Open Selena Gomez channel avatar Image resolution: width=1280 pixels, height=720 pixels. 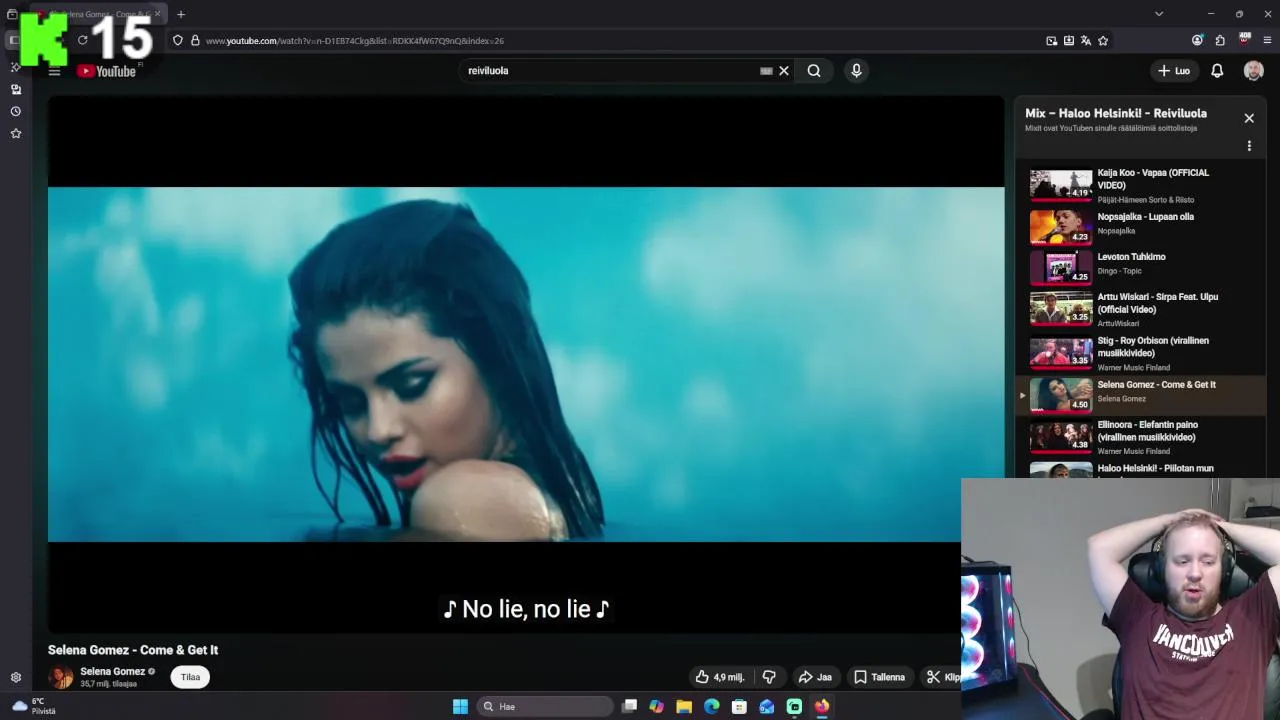(x=61, y=677)
